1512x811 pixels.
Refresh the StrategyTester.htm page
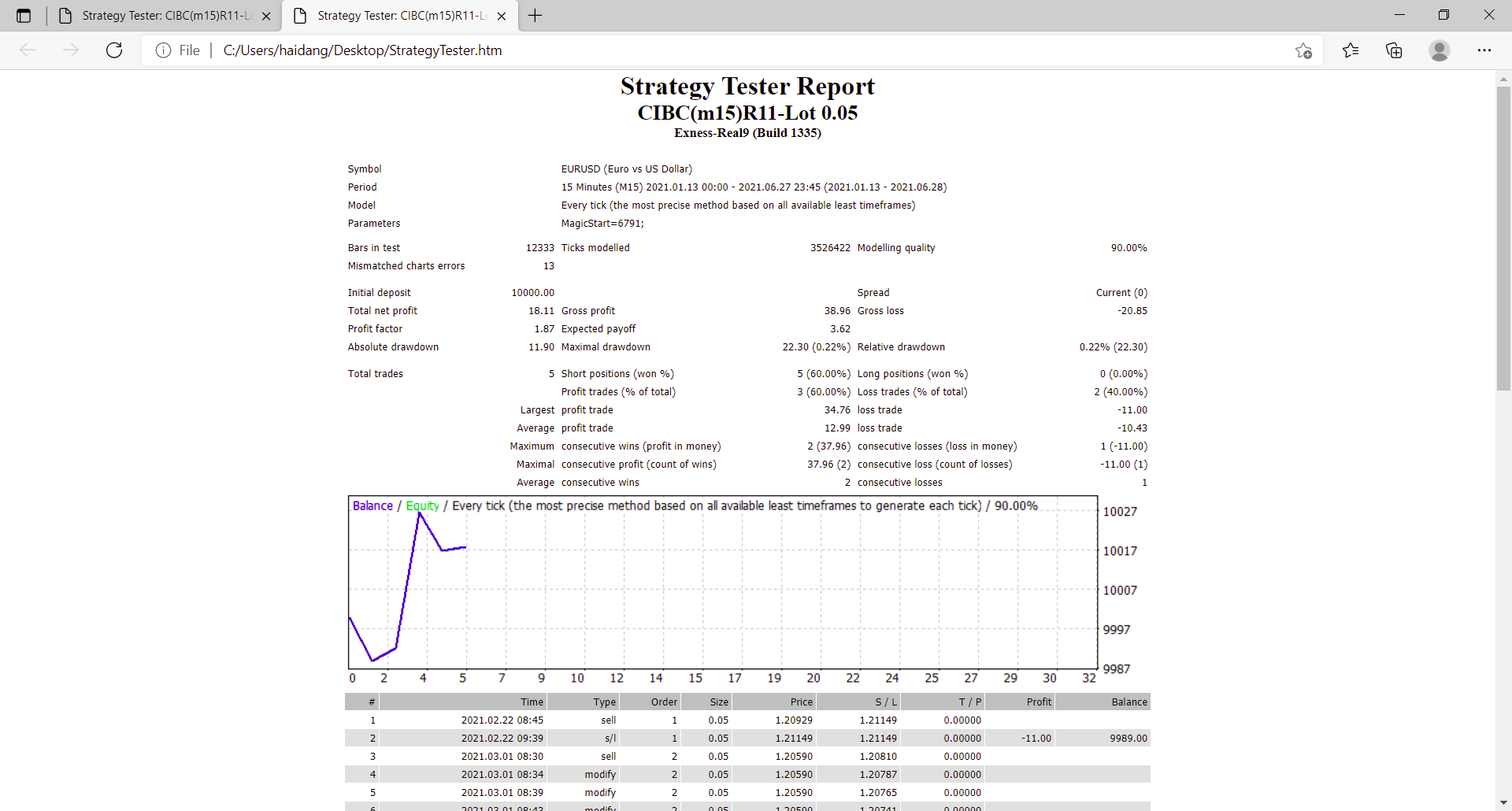114,50
